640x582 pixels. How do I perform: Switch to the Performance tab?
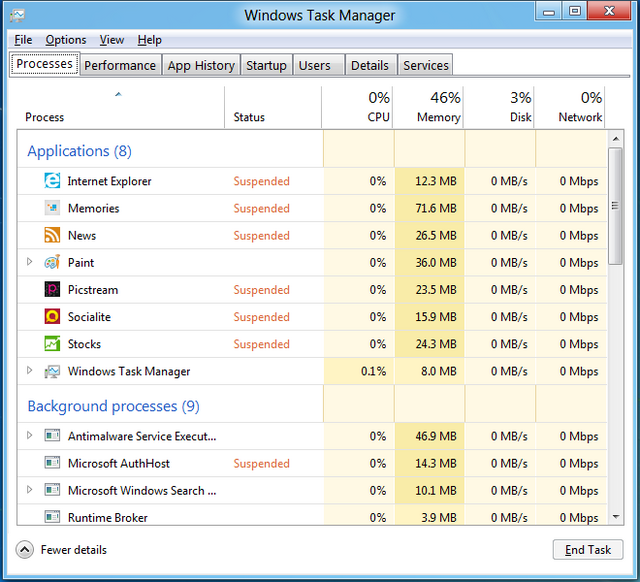click(x=120, y=65)
